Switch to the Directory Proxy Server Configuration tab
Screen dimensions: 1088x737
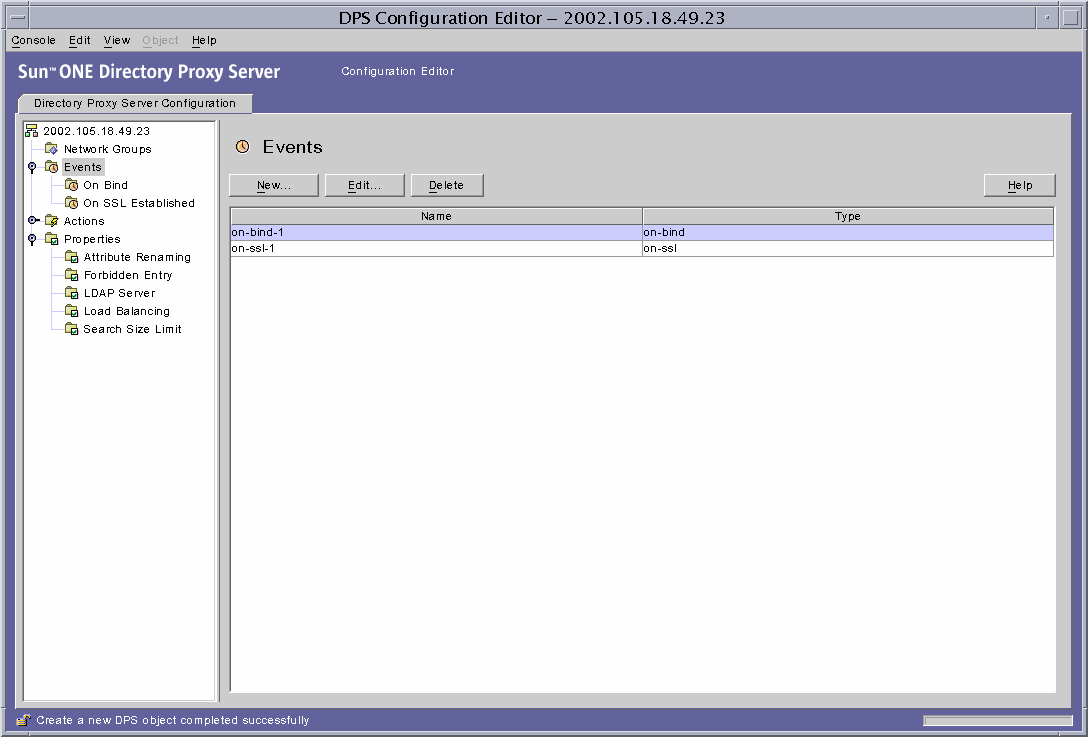point(135,103)
